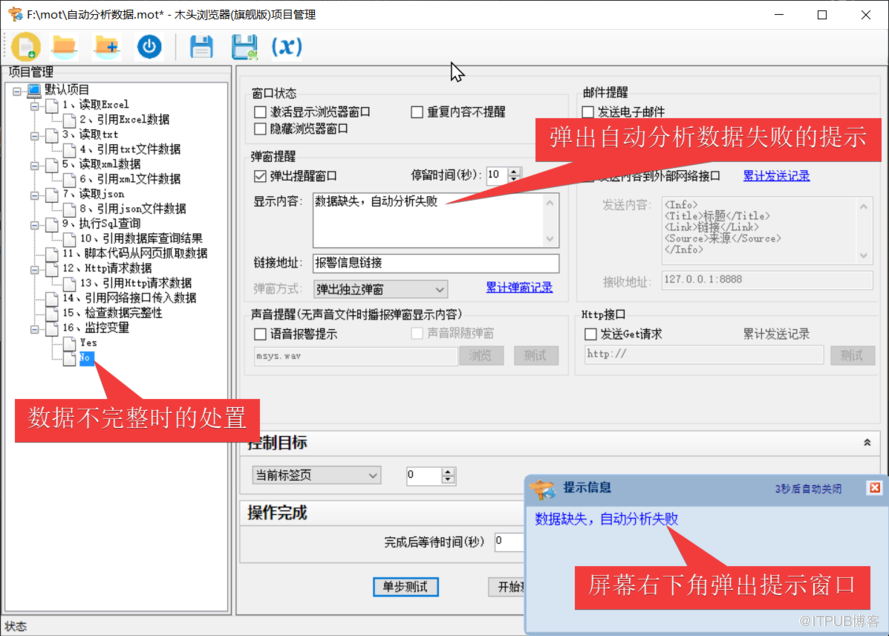Click the page icon beside Yes node
The height and width of the screenshot is (636, 889).
70,343
